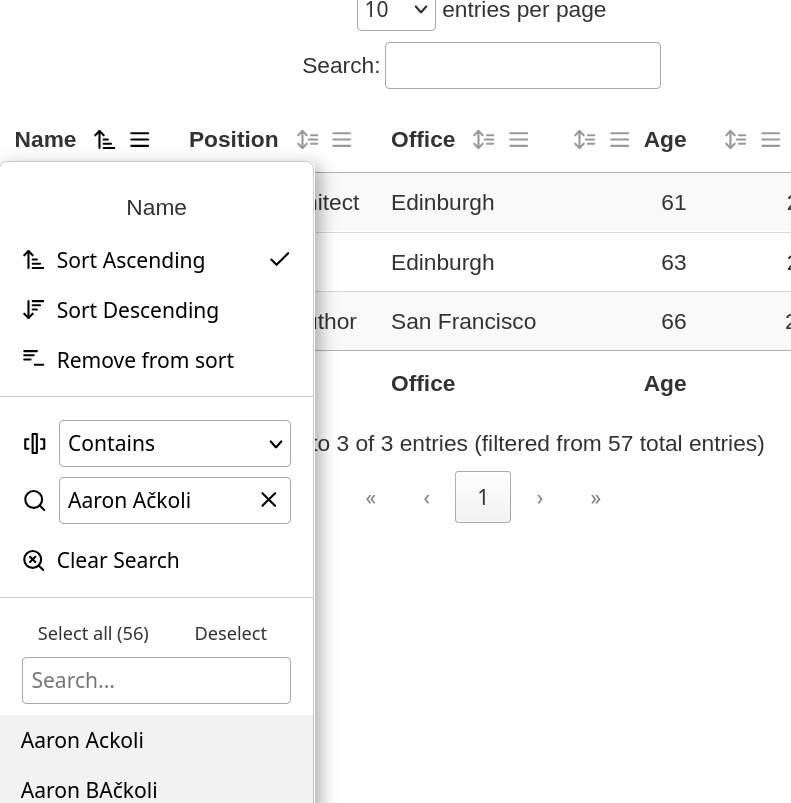Image resolution: width=791 pixels, height=803 pixels.
Task: Select Aaron Ackoli in the value list
Action: (82, 740)
